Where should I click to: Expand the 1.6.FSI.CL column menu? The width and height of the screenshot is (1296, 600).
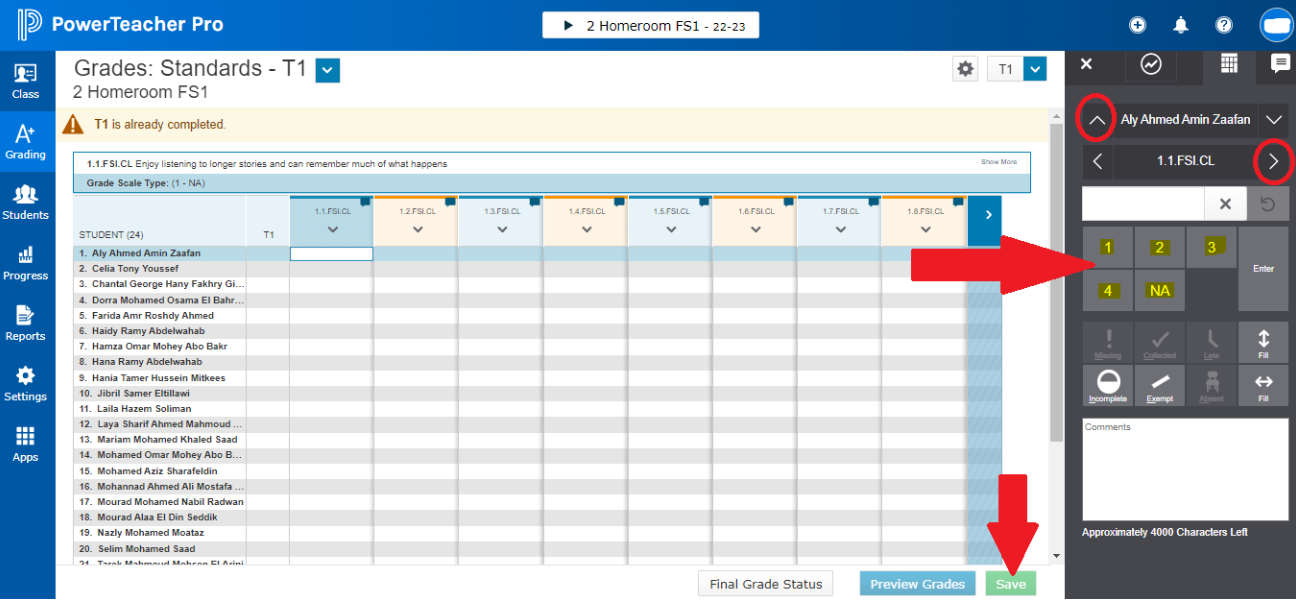(x=757, y=230)
